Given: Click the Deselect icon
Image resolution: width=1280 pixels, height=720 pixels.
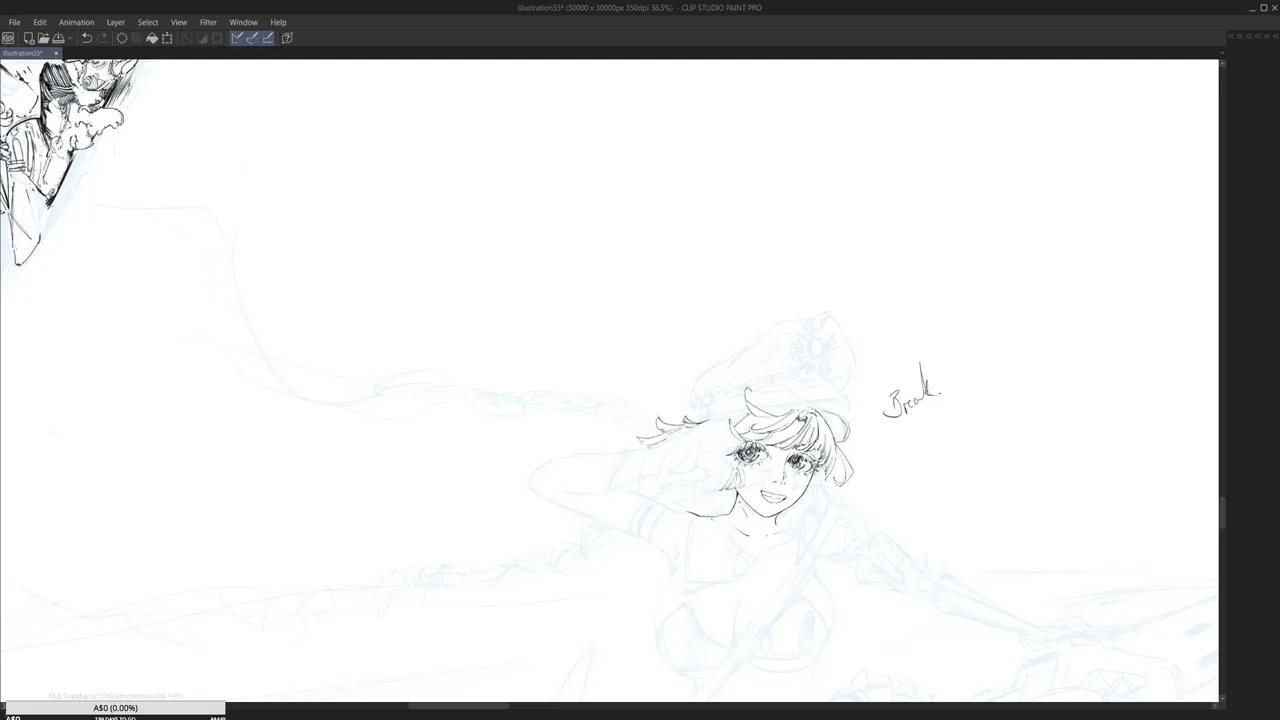Looking at the screenshot, I should (x=186, y=38).
